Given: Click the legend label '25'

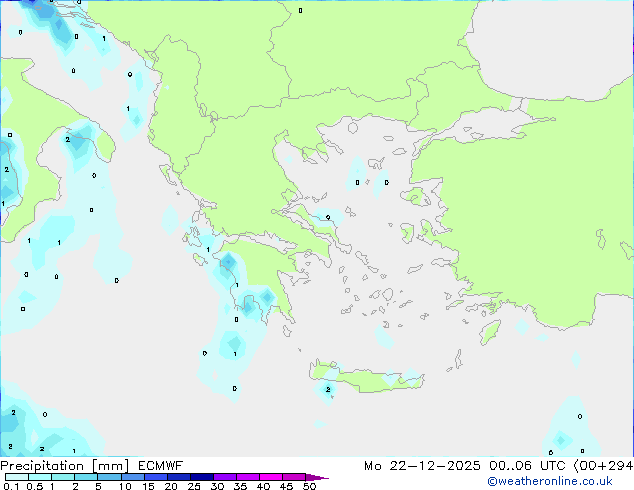Looking at the screenshot, I should pyautogui.click(x=194, y=486).
